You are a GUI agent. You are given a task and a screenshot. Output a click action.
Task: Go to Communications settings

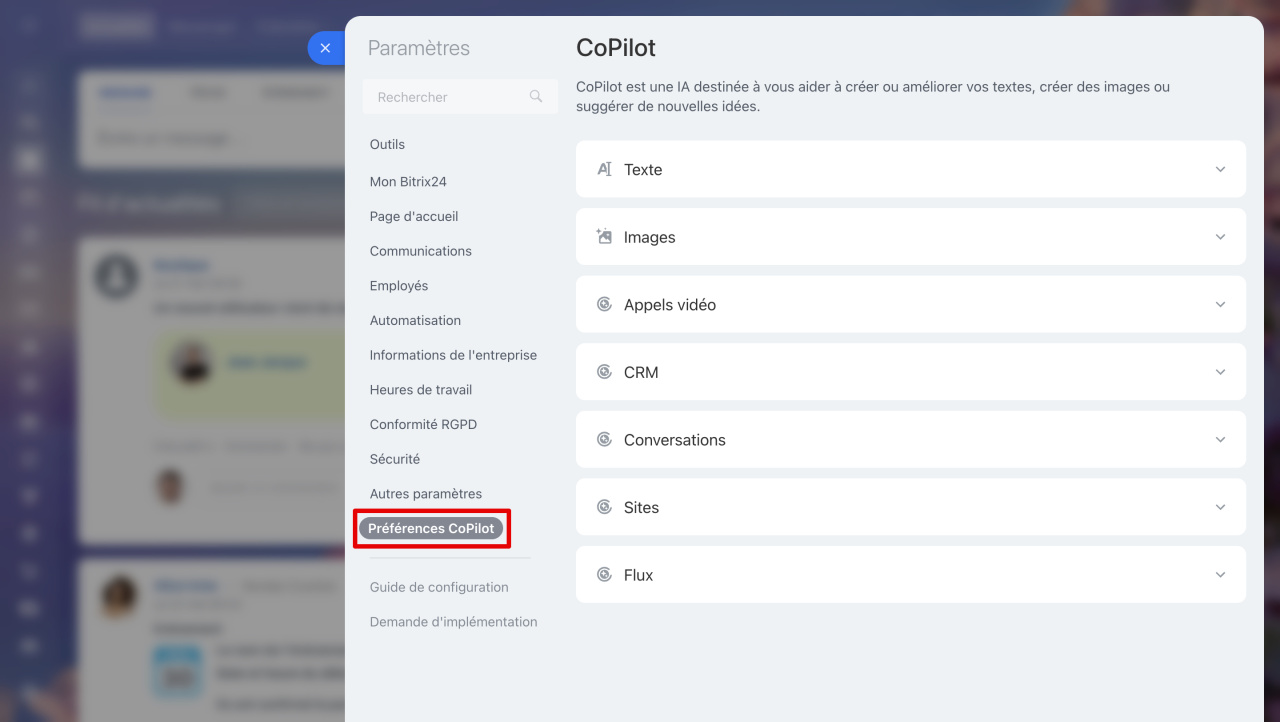point(420,251)
